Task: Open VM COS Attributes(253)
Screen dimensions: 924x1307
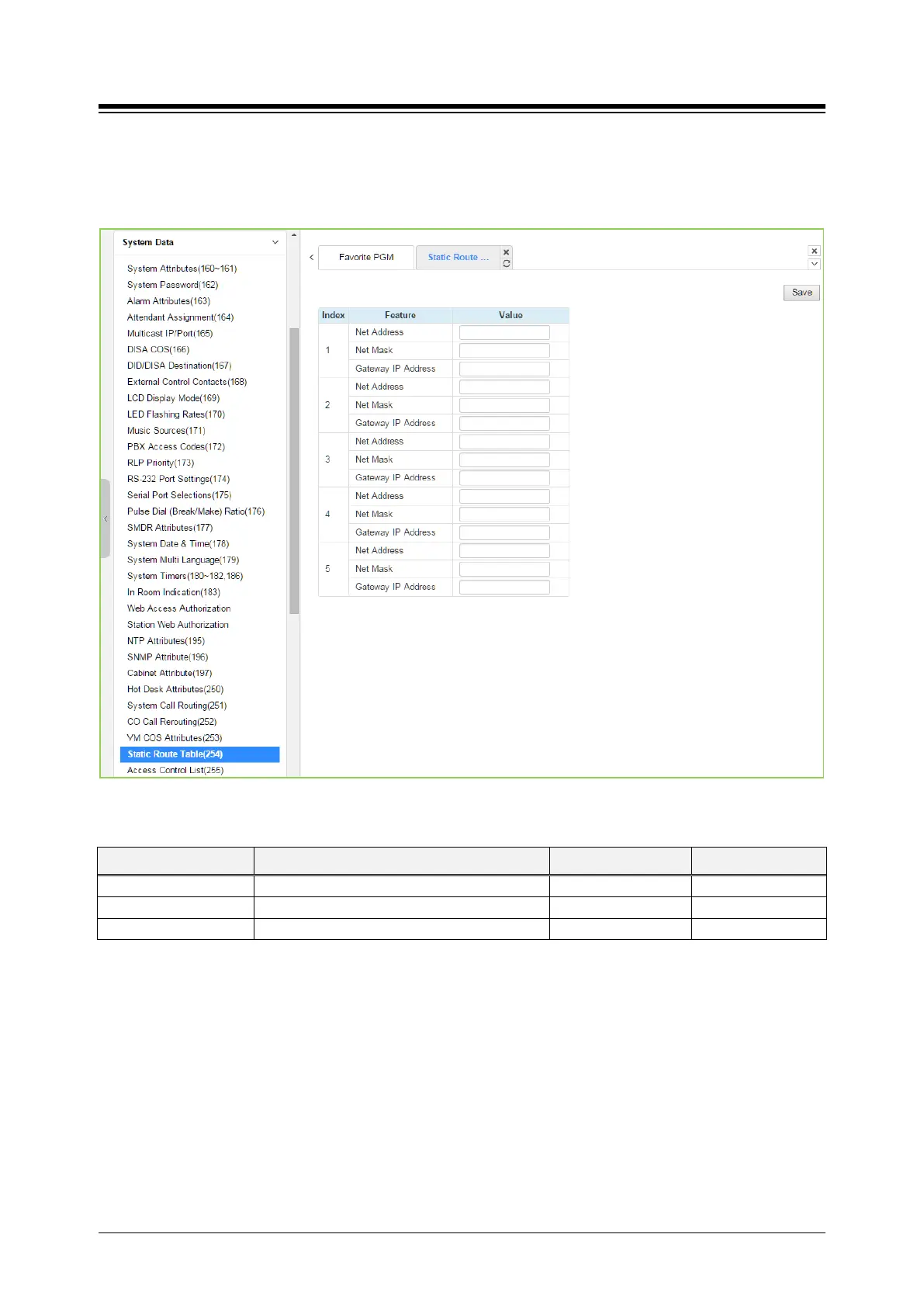Action: pyautogui.click(x=175, y=738)
